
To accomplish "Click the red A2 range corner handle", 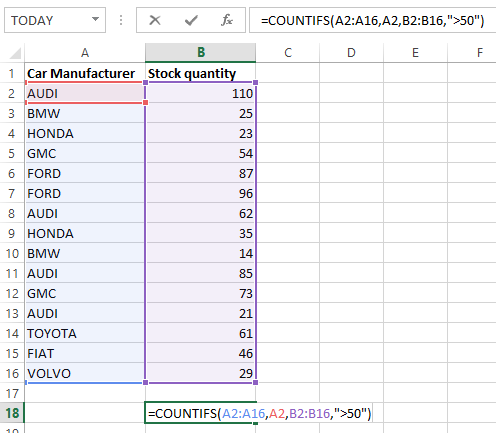I will 145,103.
